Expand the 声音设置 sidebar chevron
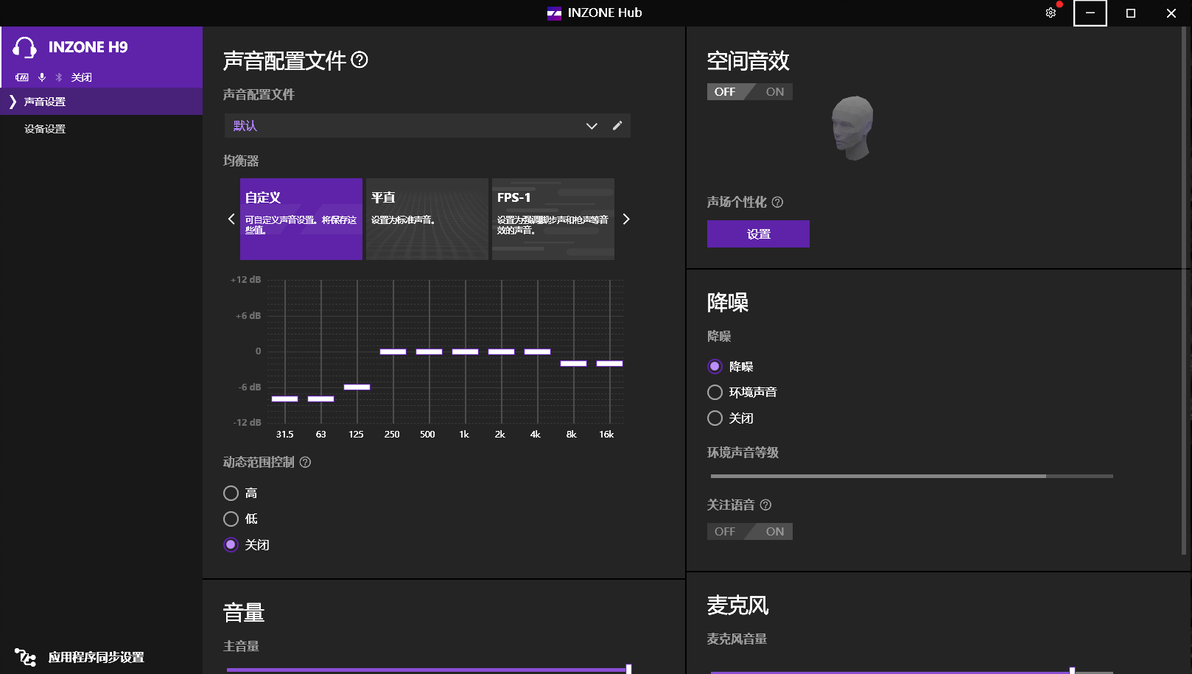This screenshot has width=1192, height=674. click(12, 101)
